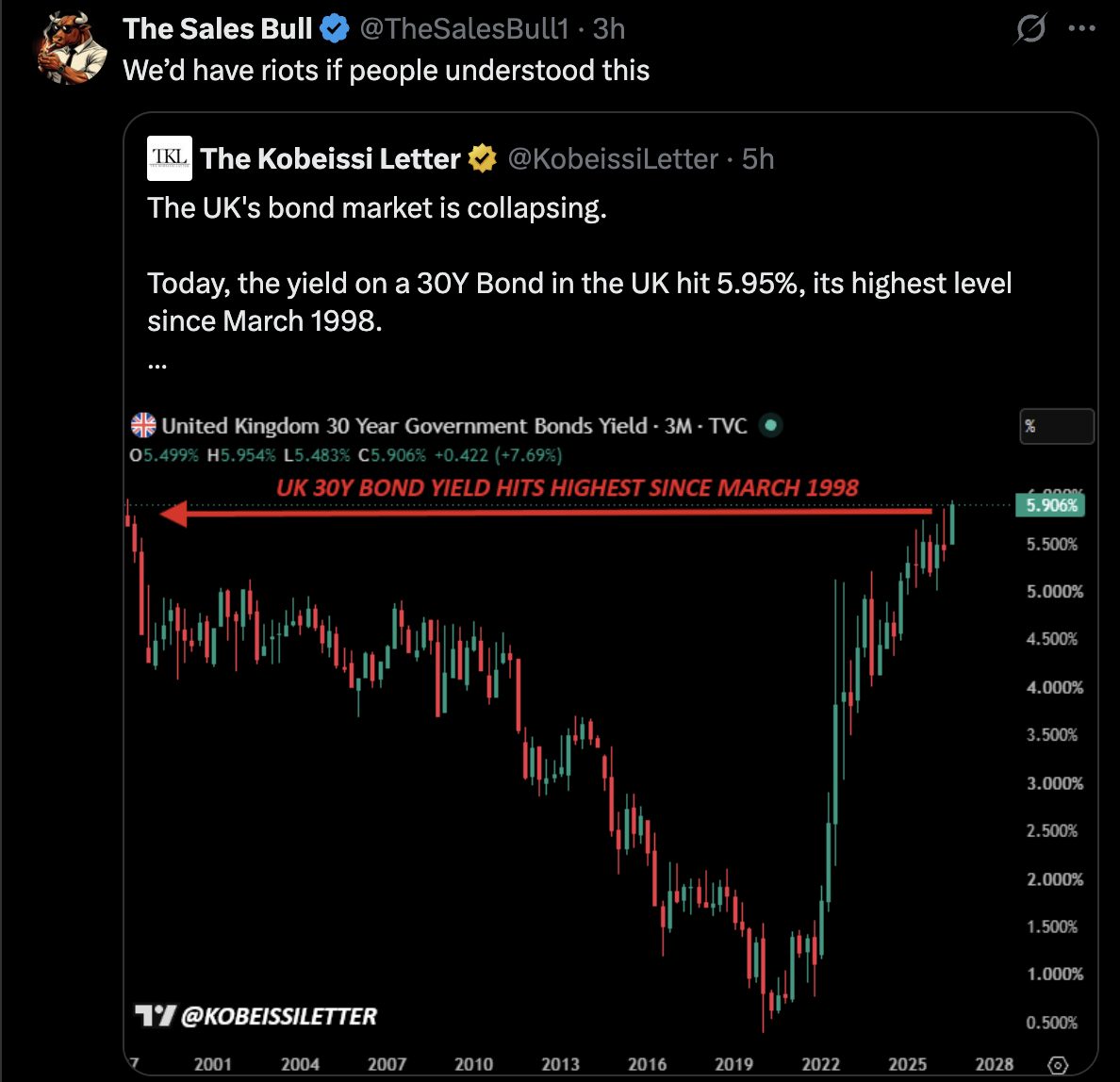Image resolution: width=1120 pixels, height=1082 pixels.
Task: Click the 2022 marker on the time axis
Action: click(820, 1064)
